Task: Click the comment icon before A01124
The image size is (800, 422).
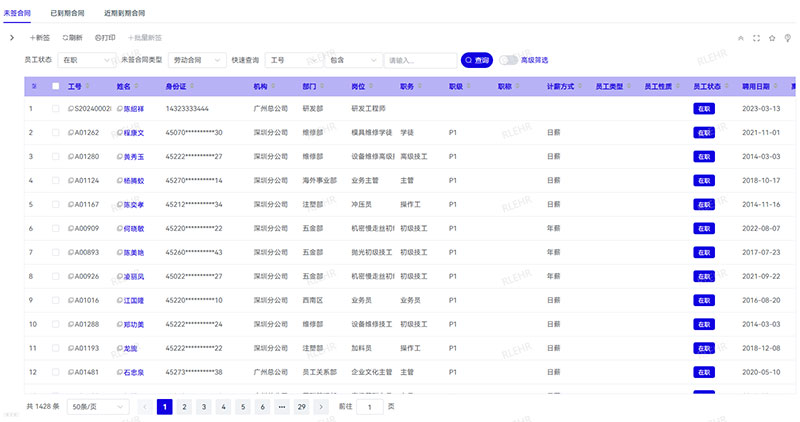Action: pyautogui.click(x=71, y=181)
